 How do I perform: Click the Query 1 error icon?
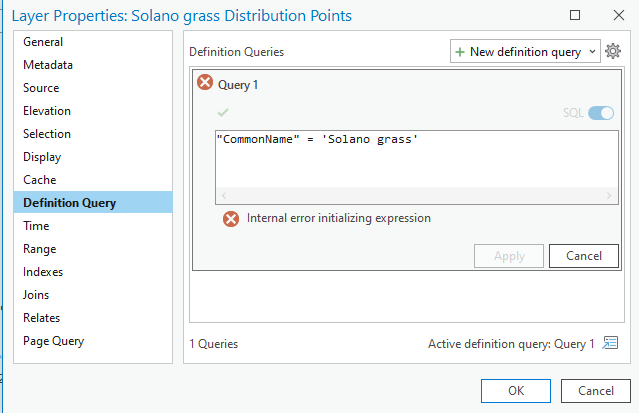pos(205,84)
